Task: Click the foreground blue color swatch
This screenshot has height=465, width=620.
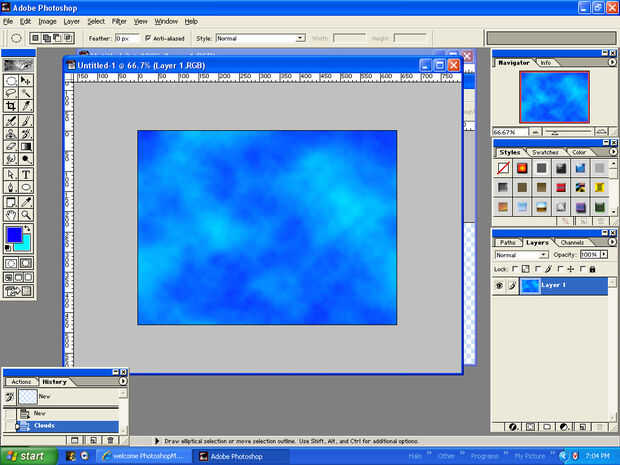Action: point(14,234)
